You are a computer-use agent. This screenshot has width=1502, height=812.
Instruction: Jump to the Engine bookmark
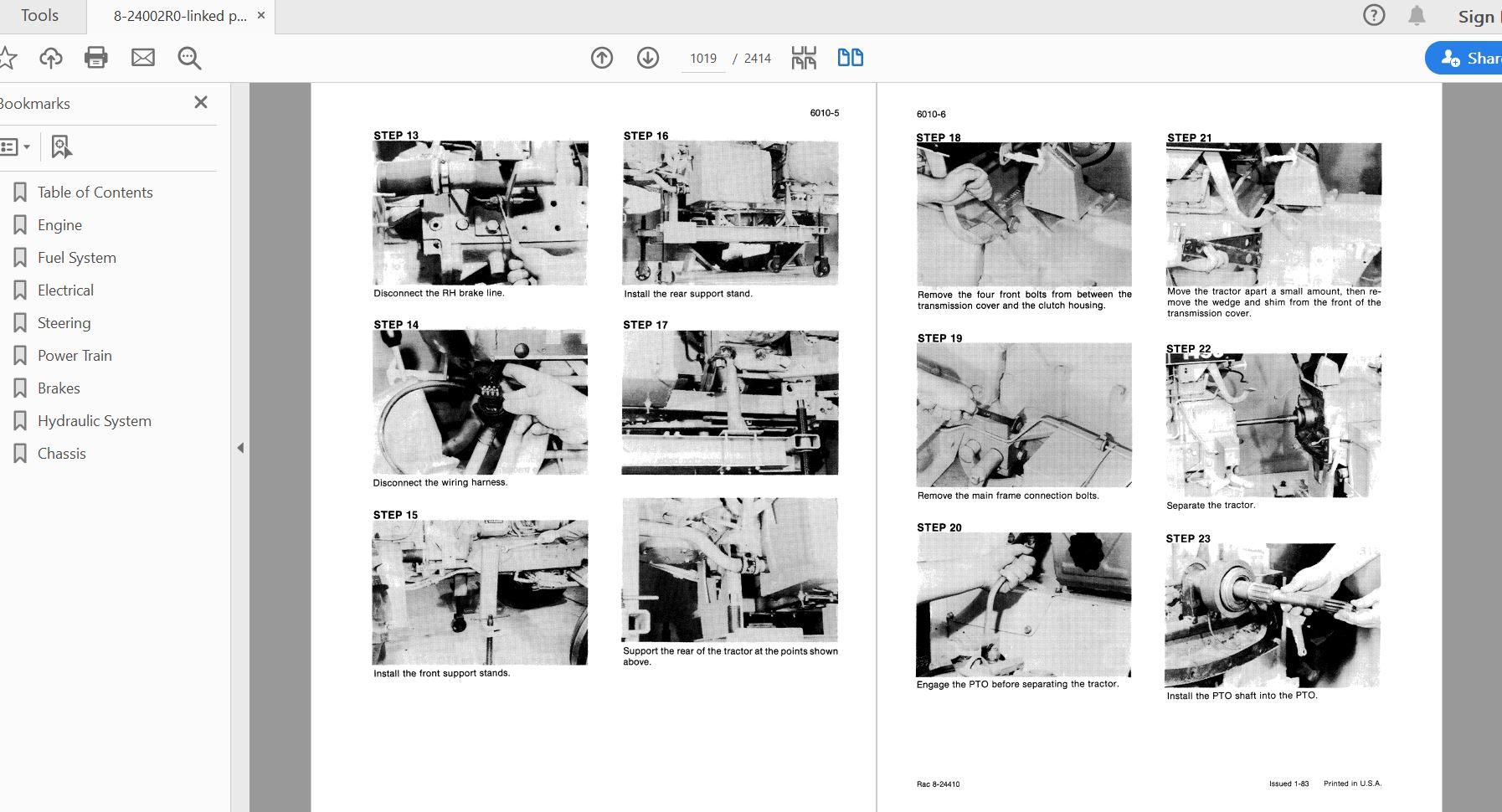(x=59, y=225)
